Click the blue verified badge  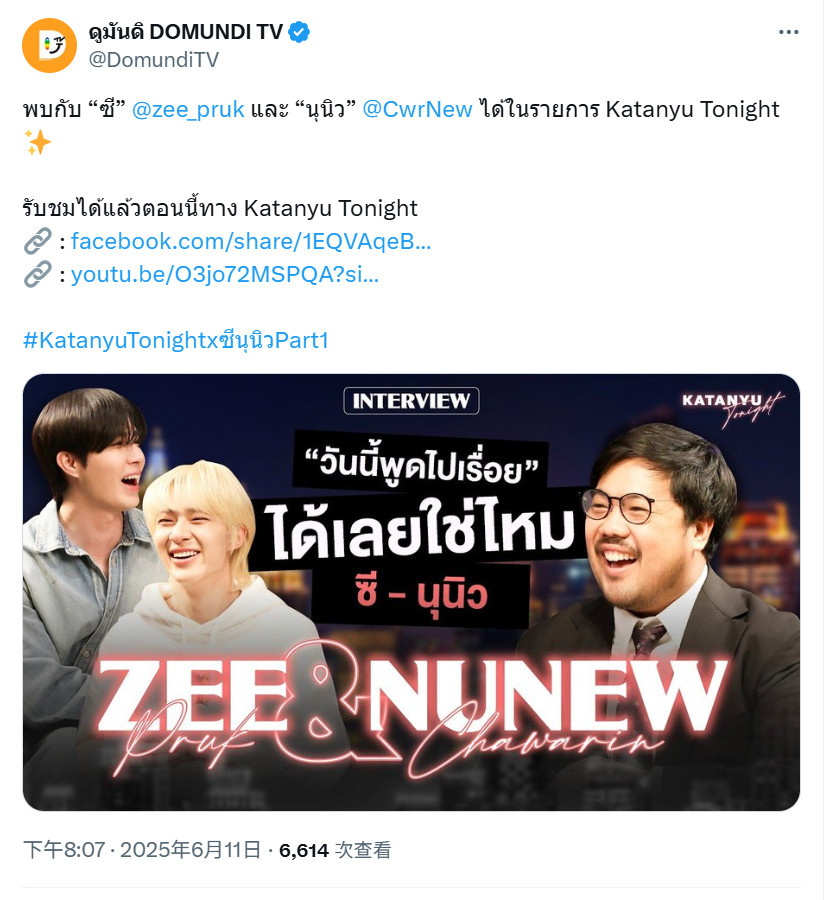(298, 32)
